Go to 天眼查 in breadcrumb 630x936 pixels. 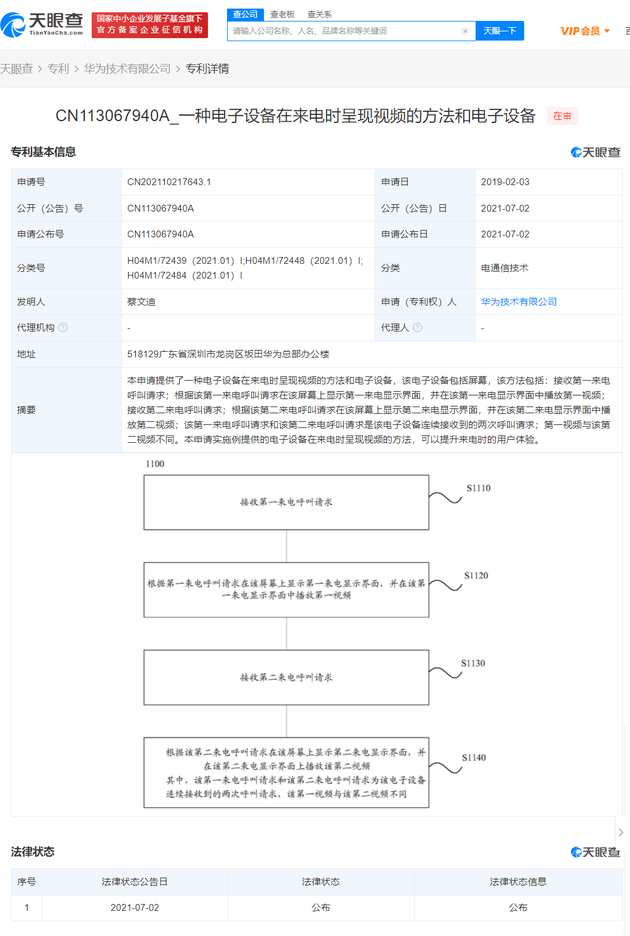point(17,69)
